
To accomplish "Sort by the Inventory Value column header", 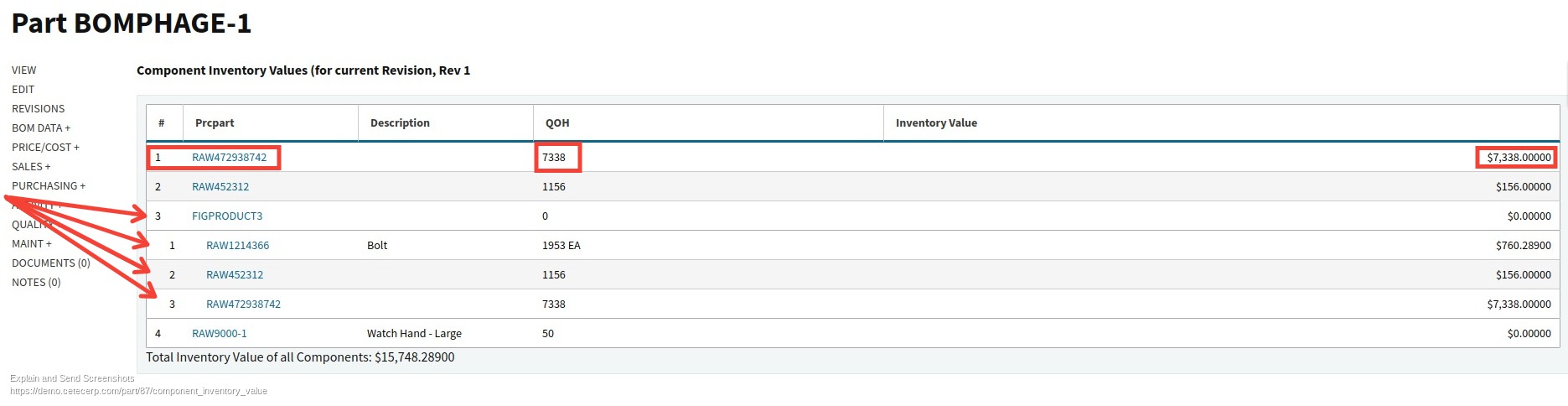I will pos(936,123).
